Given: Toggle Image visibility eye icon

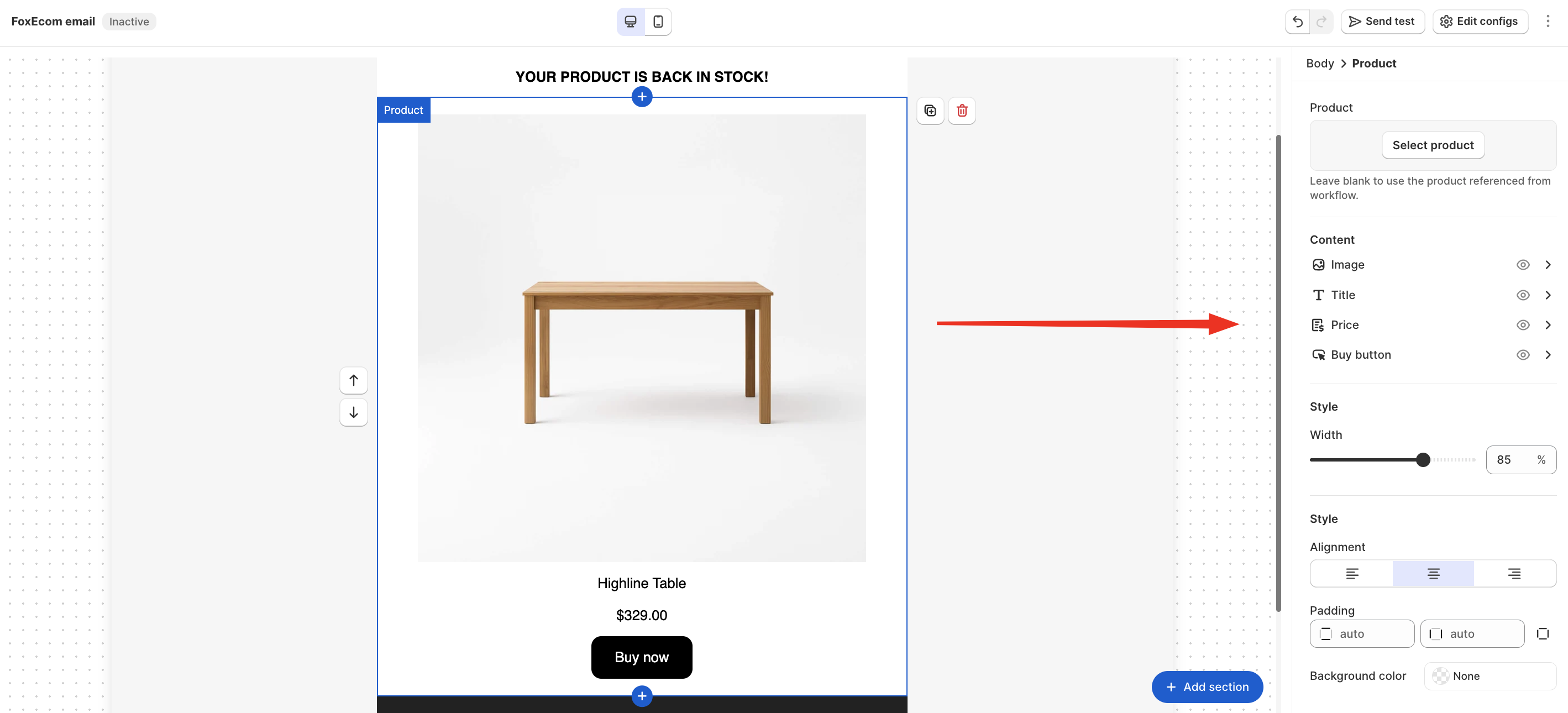Looking at the screenshot, I should tap(1523, 265).
